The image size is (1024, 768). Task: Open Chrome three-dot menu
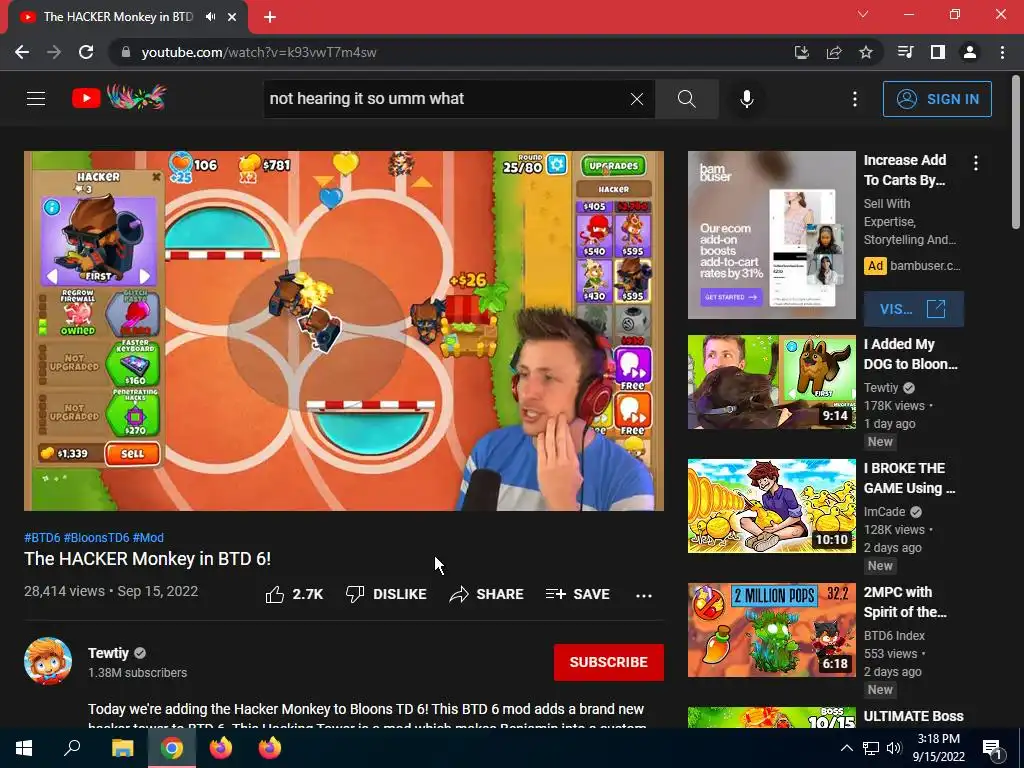1002,52
